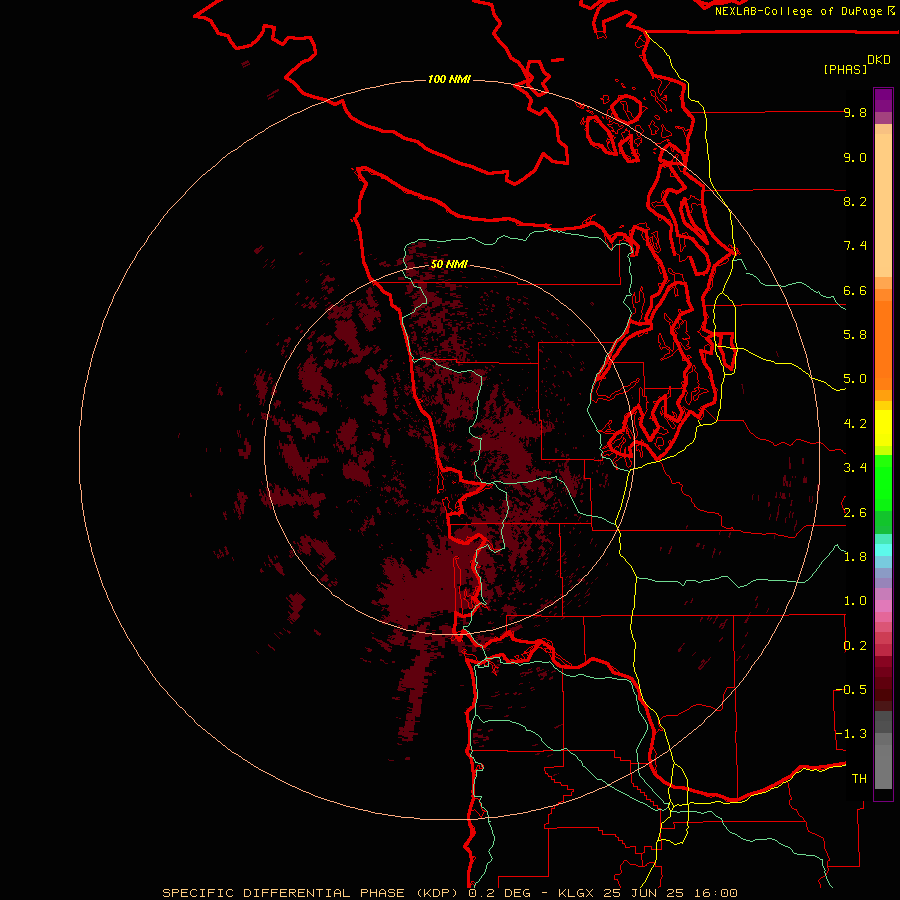The height and width of the screenshot is (900, 900).
Task: Click the purple top segment of color bar
Action: pos(883,100)
